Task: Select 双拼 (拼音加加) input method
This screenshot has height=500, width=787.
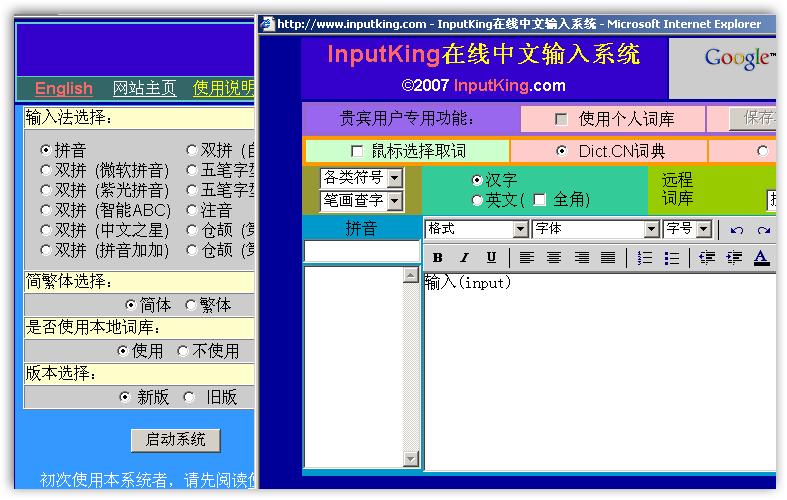Action: pyautogui.click(x=46, y=249)
